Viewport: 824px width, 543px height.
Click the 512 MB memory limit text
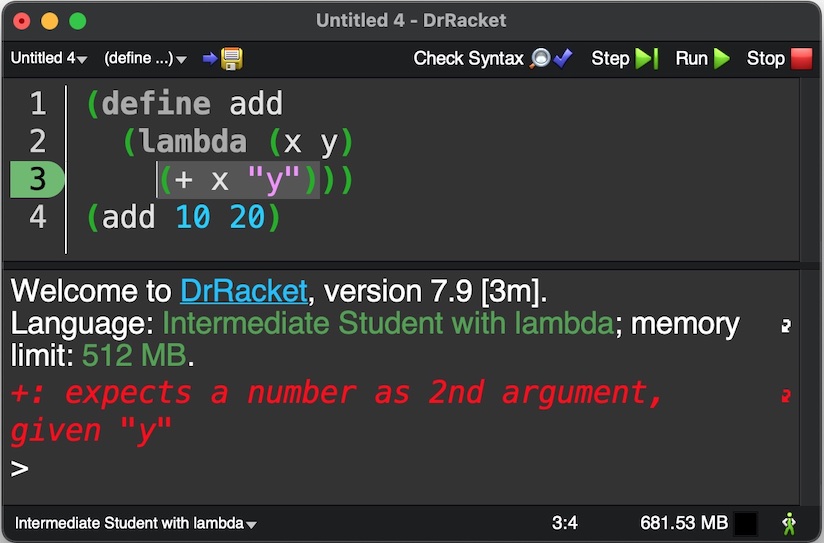coord(134,355)
